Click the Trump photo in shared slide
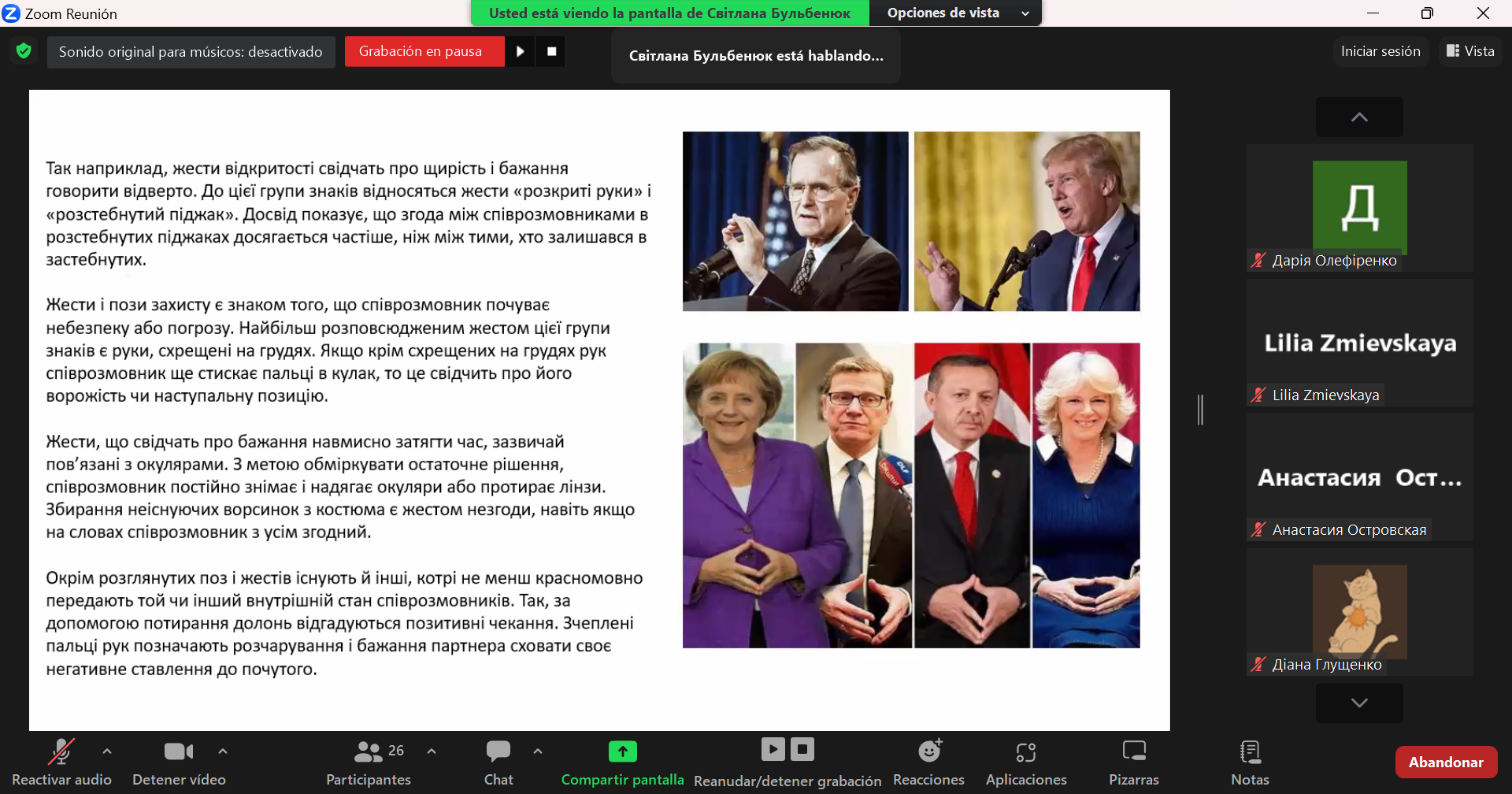1512x794 pixels. coord(1027,221)
